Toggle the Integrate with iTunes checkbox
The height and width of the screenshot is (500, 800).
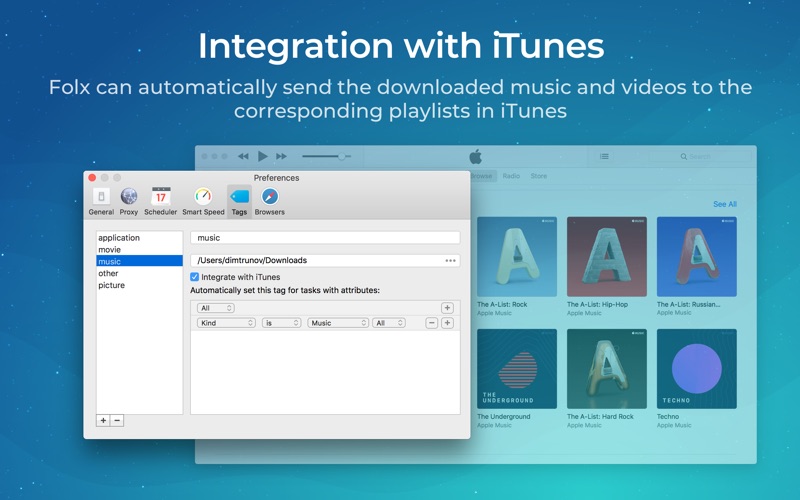195,277
